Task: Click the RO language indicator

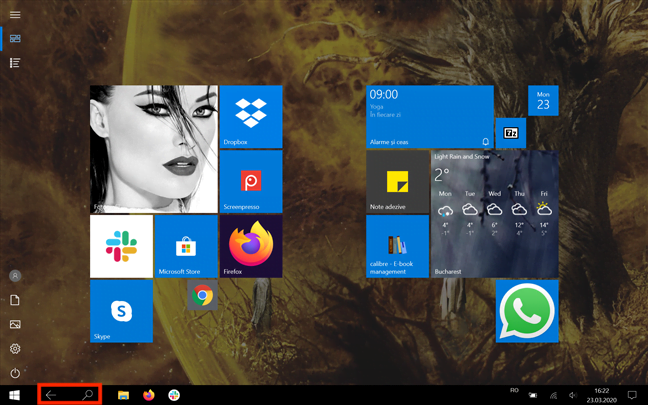Action: pyautogui.click(x=514, y=391)
